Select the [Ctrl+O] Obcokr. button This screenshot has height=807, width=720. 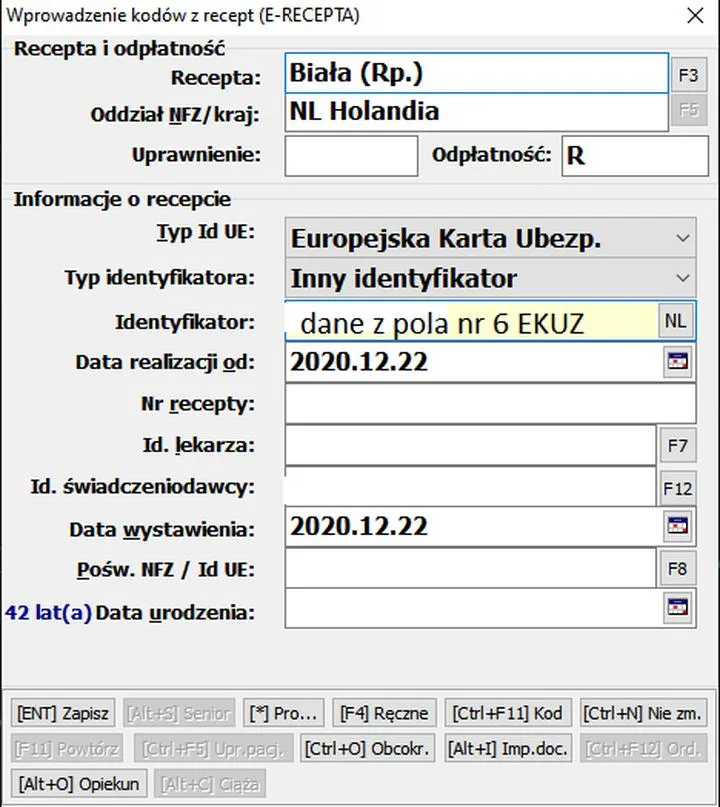click(366, 748)
